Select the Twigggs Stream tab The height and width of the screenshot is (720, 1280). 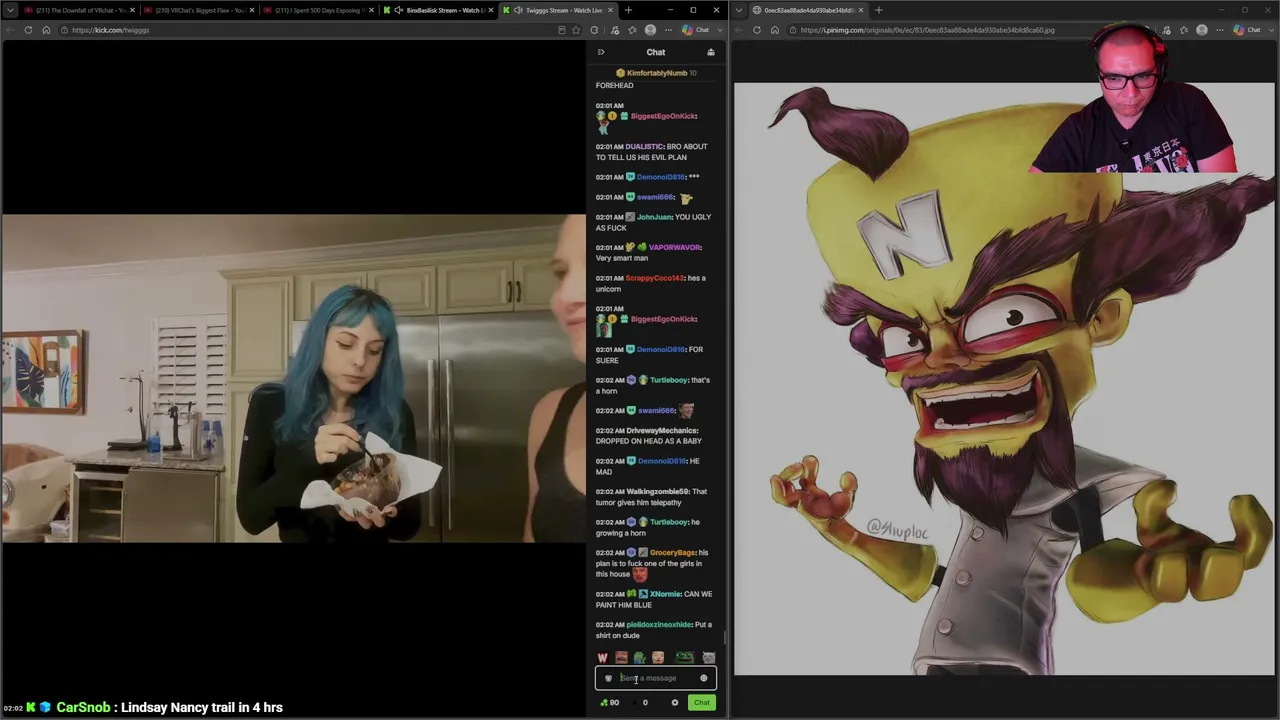click(x=557, y=10)
